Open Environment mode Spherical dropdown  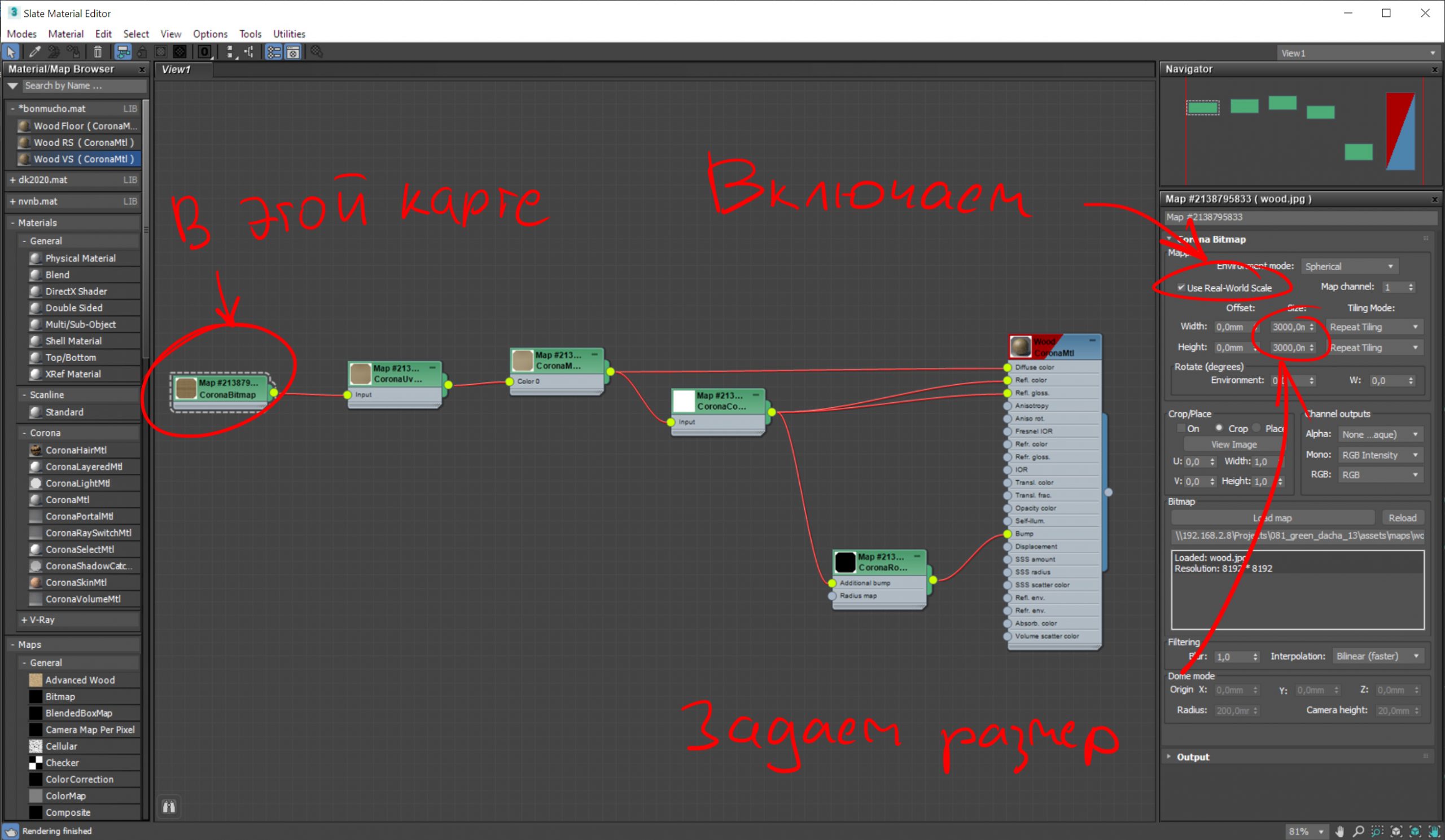(1349, 266)
